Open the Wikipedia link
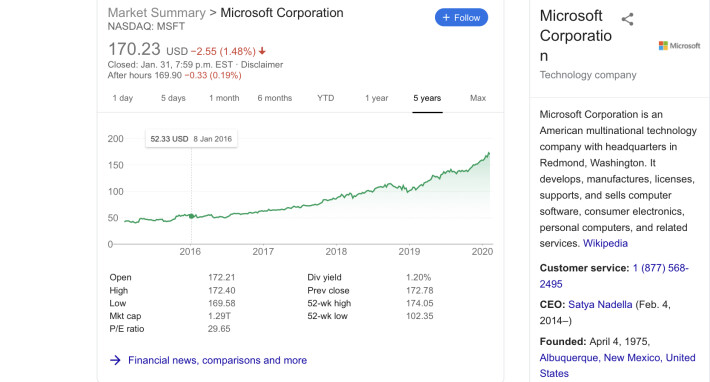This screenshot has width=710, height=382. [605, 244]
